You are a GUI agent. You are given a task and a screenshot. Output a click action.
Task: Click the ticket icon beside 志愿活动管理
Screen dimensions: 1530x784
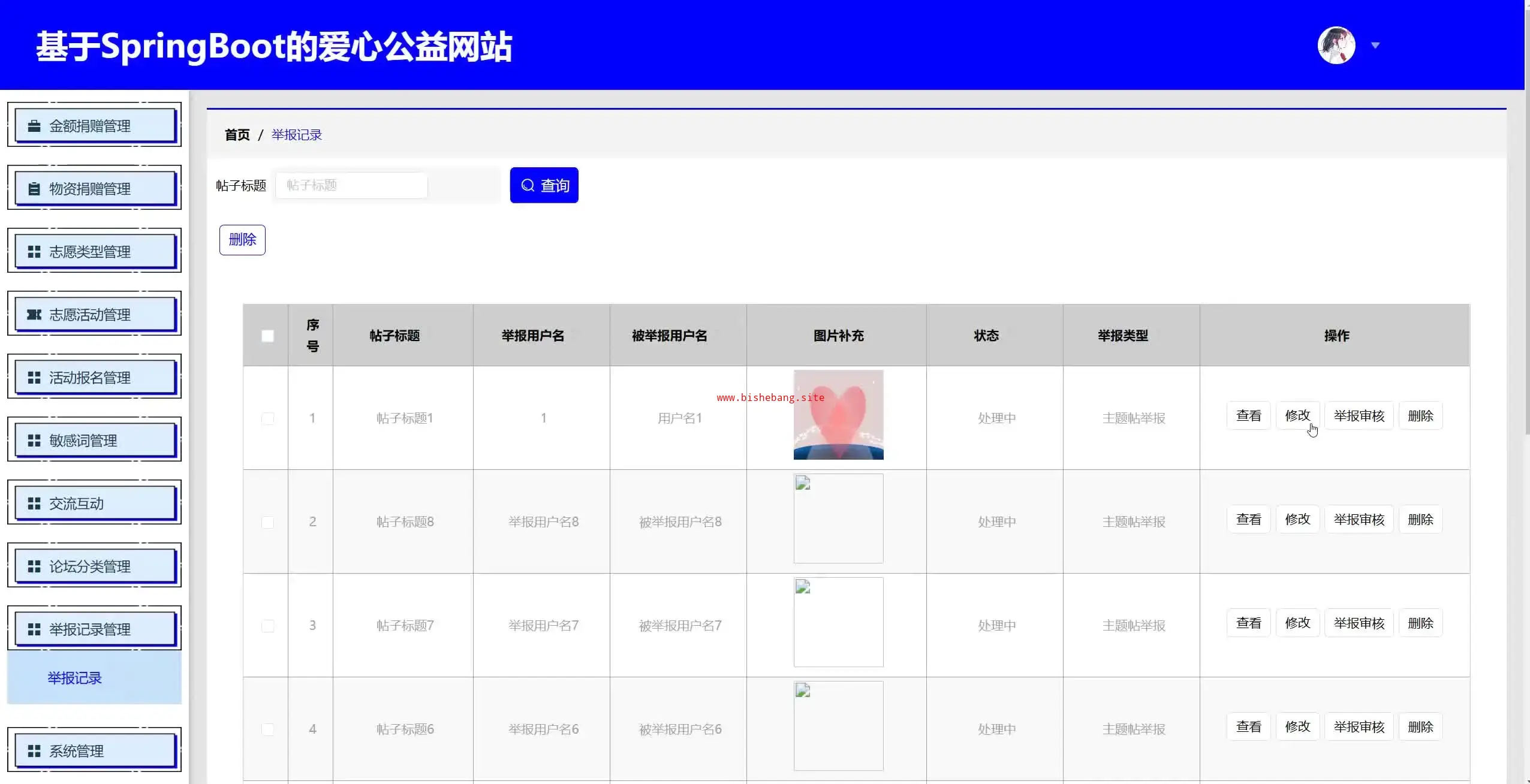(34, 315)
